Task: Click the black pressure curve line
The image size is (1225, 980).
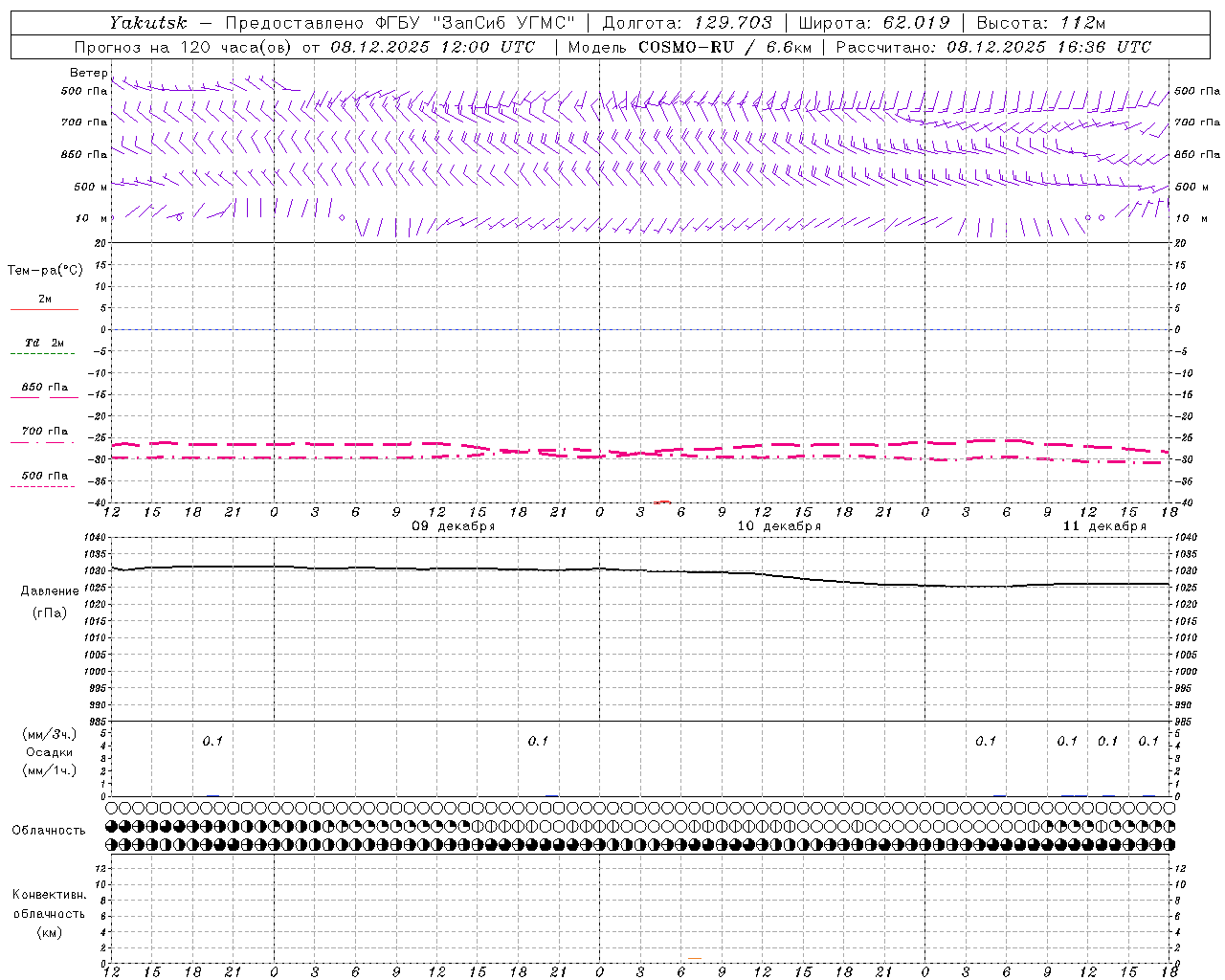Action: pos(641,570)
